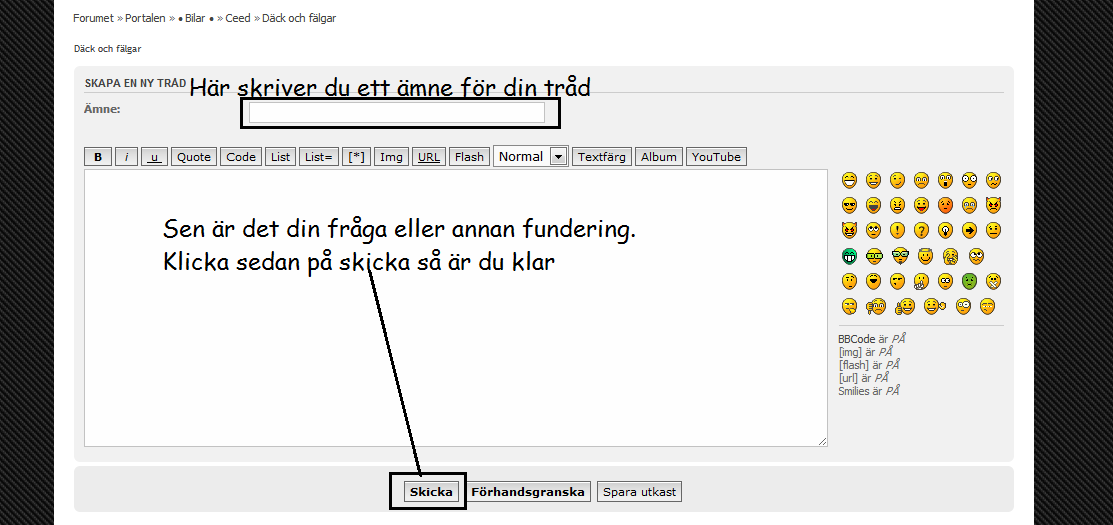Save the draft with Spara utkast
Image resolution: width=1113 pixels, height=525 pixels.
[640, 492]
